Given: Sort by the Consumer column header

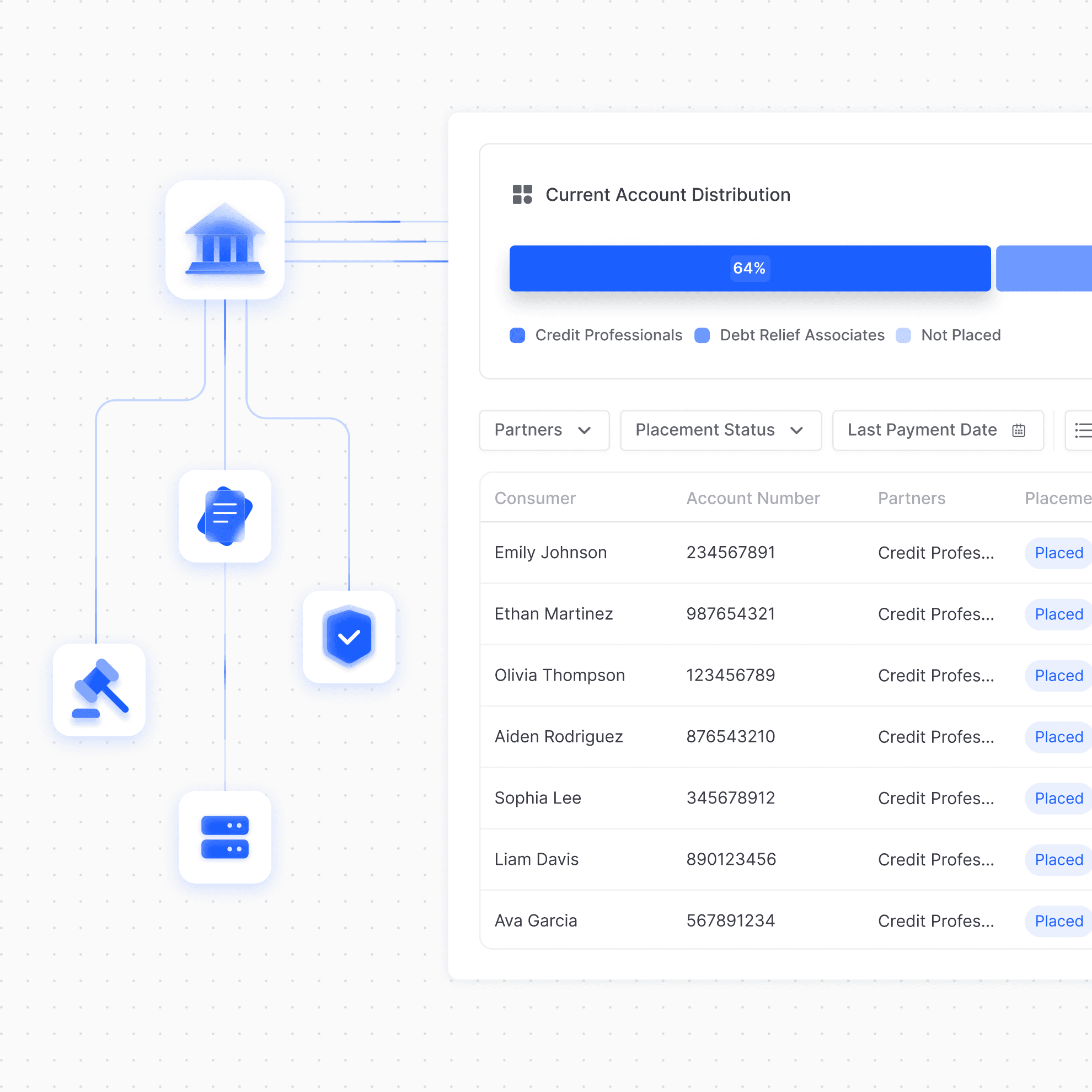Looking at the screenshot, I should point(535,498).
